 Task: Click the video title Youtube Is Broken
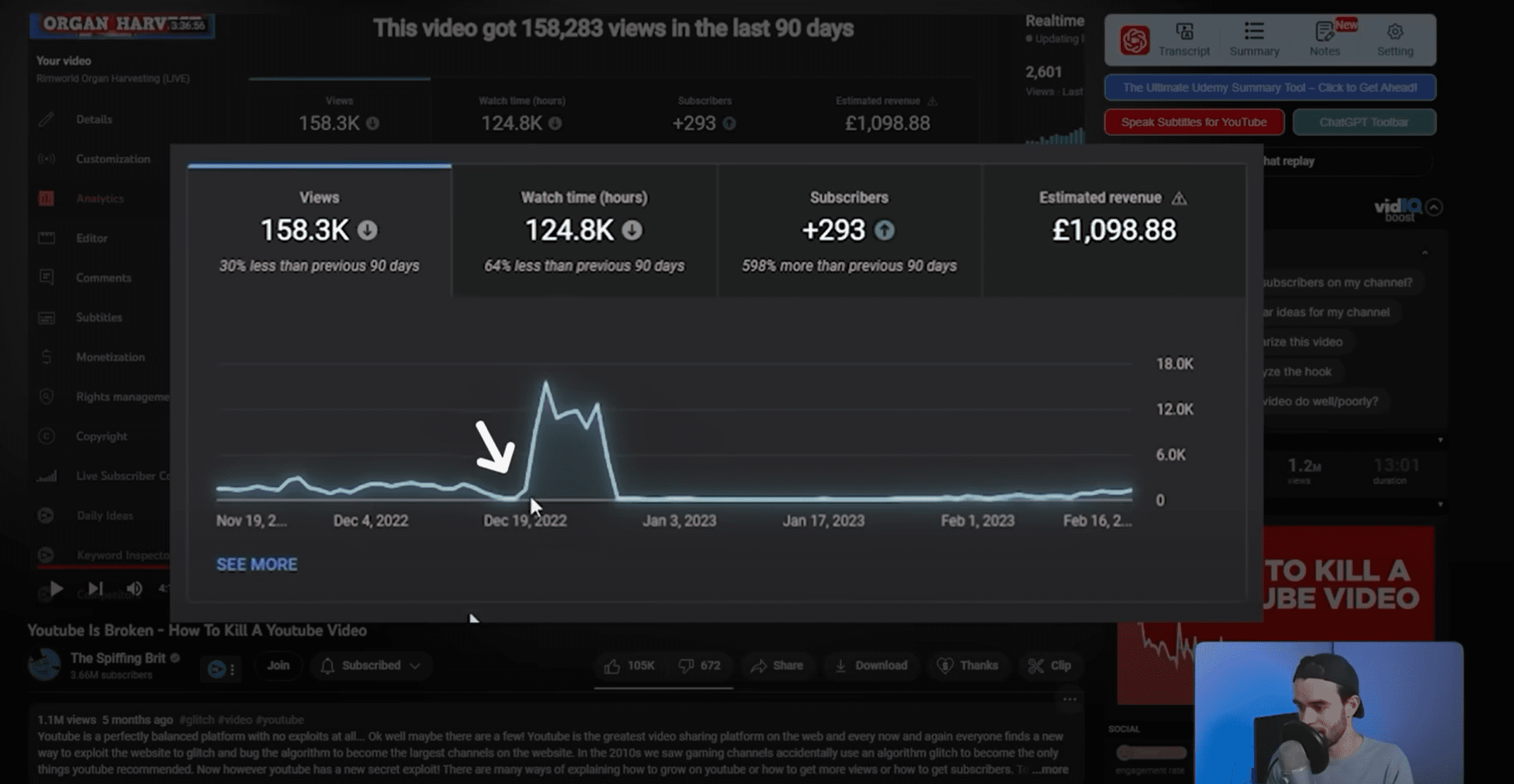pos(197,630)
